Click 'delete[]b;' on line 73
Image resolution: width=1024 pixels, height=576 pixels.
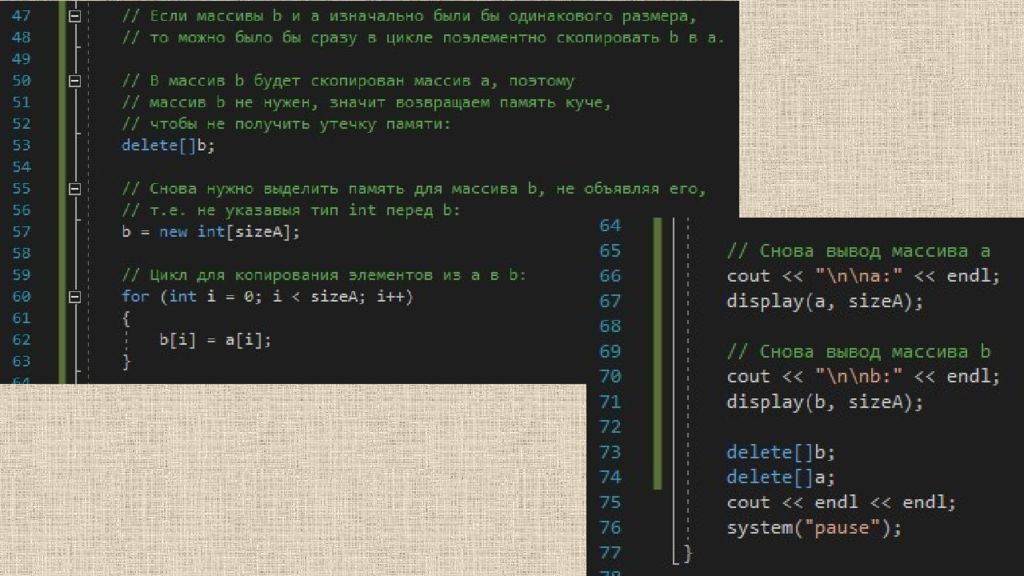(x=780, y=453)
